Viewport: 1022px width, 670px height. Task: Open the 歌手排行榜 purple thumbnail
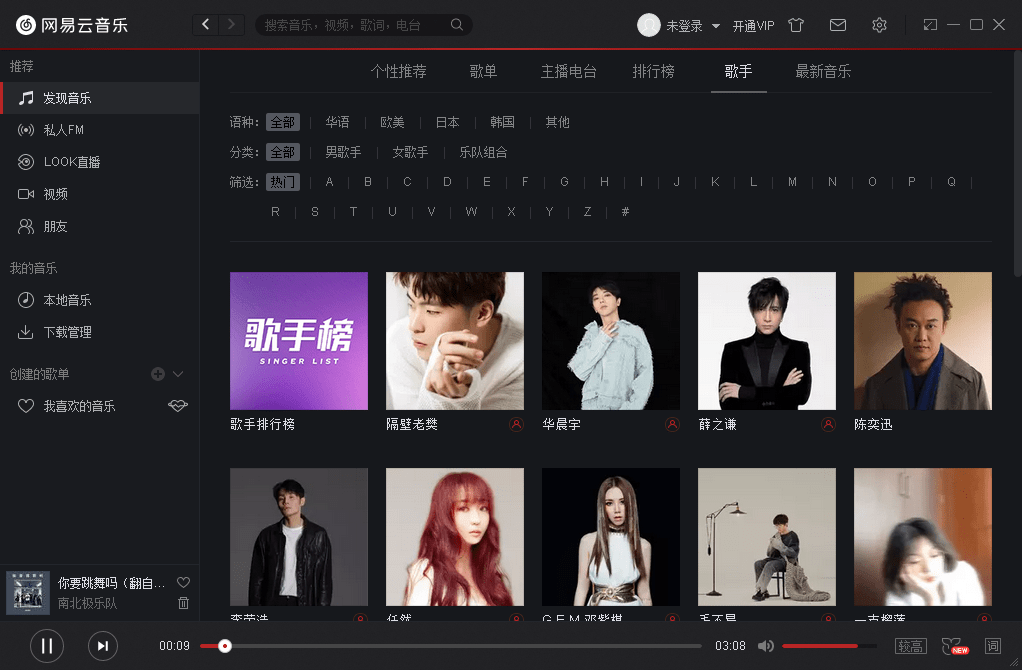pos(299,341)
